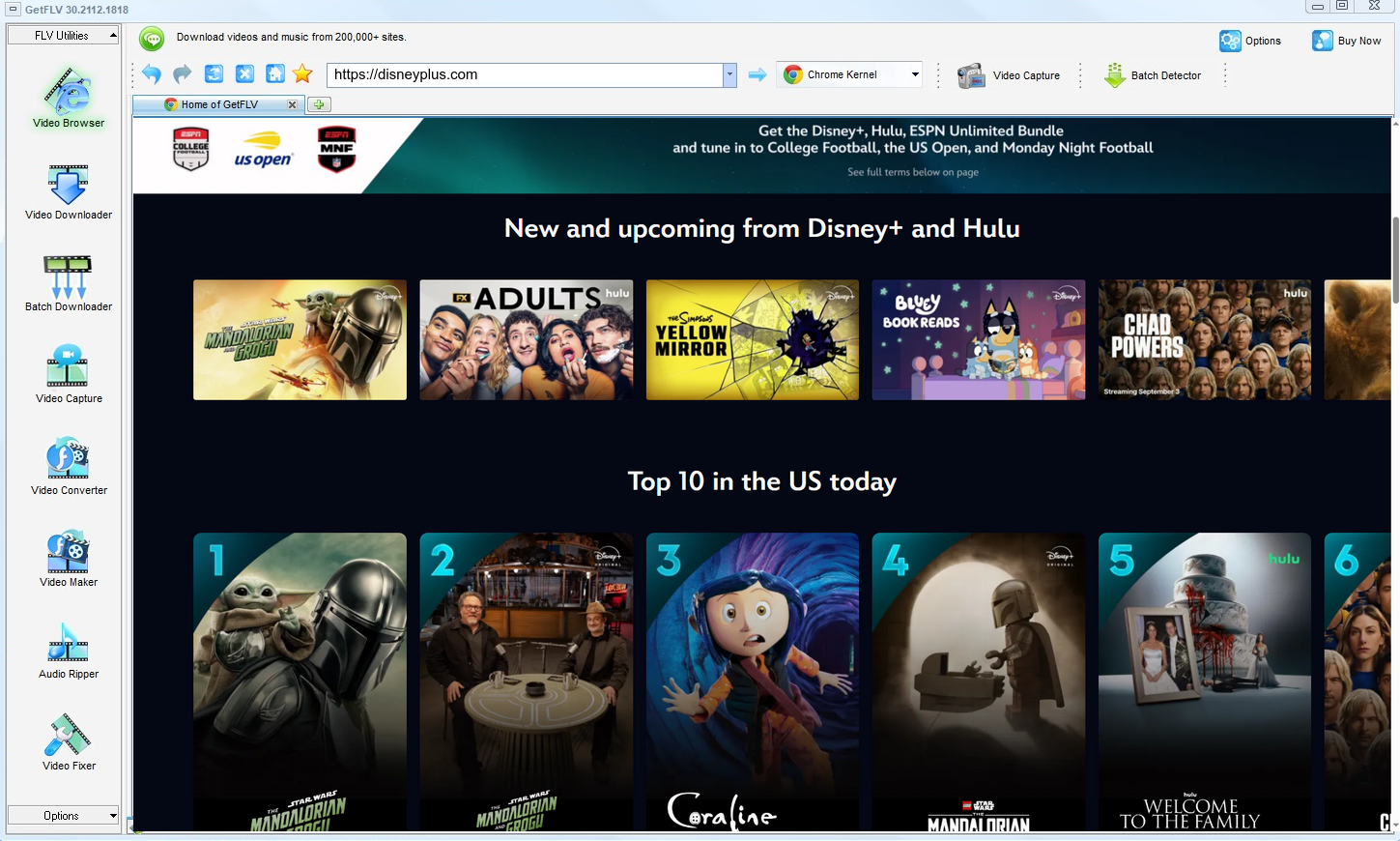Open Options in the top right

coord(1250,41)
